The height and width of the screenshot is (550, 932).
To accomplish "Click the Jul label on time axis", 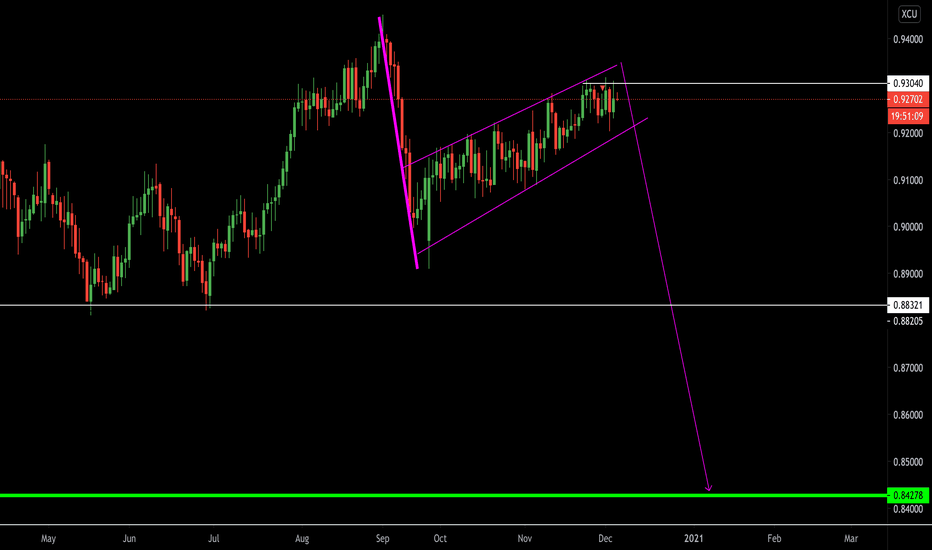I will [213, 539].
